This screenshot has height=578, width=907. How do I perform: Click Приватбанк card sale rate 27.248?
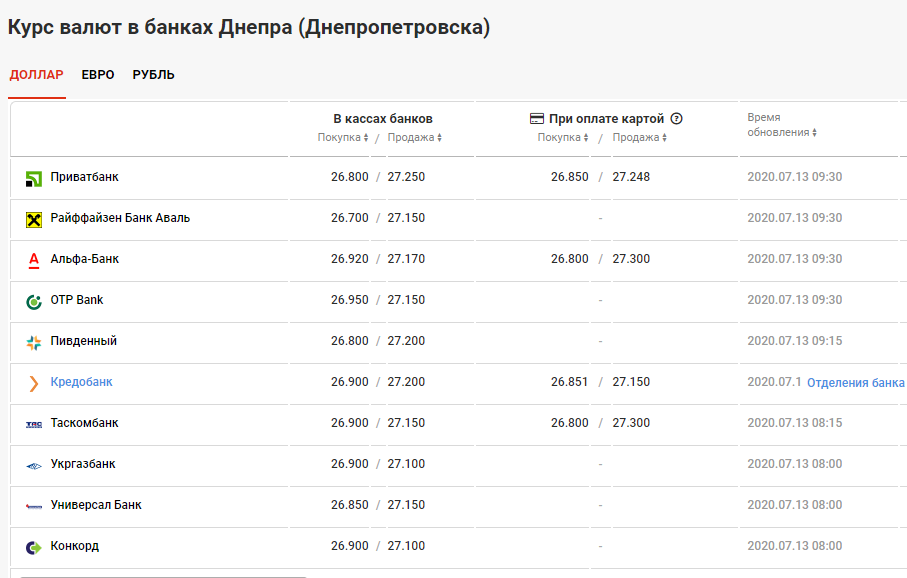[x=631, y=177]
